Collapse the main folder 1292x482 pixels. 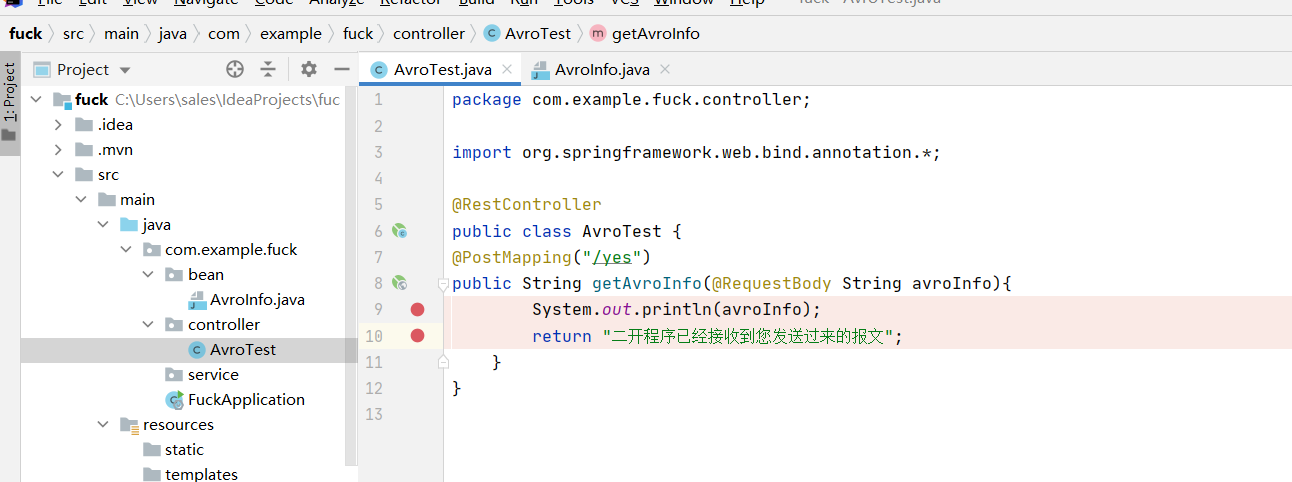(x=81, y=200)
